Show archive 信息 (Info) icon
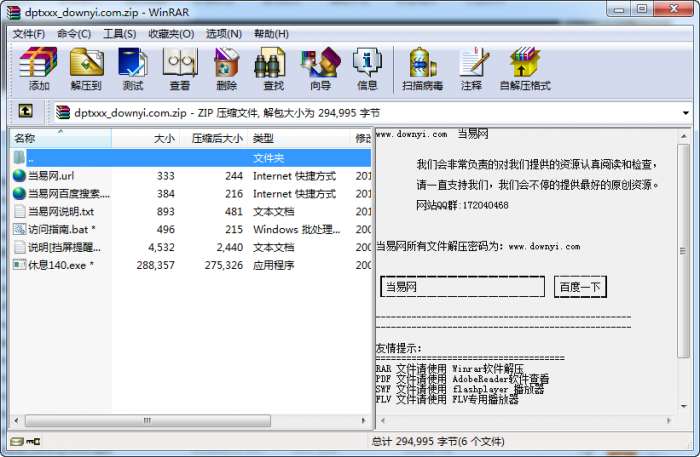The width and height of the screenshot is (700, 457). [367, 62]
